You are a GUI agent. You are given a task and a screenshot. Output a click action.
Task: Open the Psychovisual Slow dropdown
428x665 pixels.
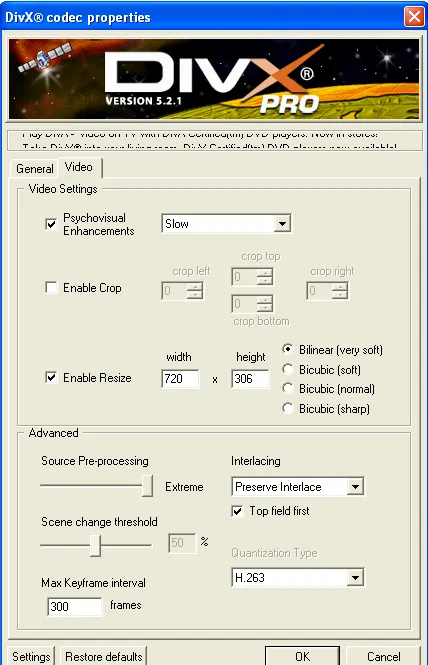[x=226, y=224]
